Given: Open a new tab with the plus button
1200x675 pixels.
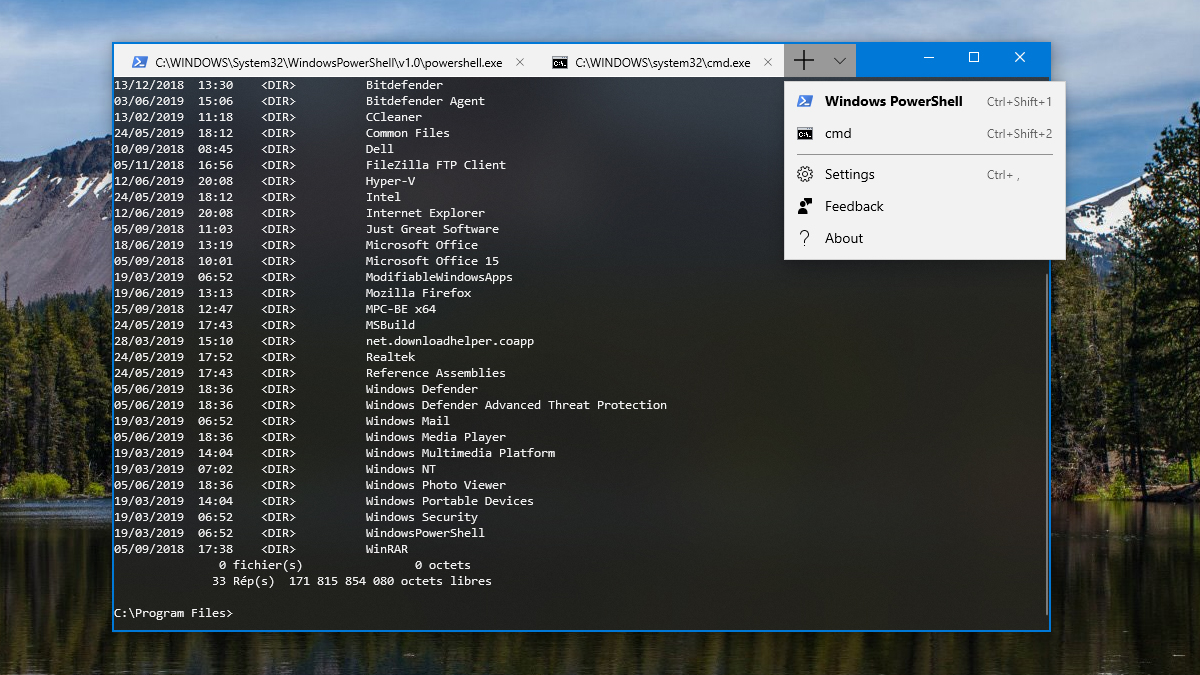Looking at the screenshot, I should (x=804, y=61).
